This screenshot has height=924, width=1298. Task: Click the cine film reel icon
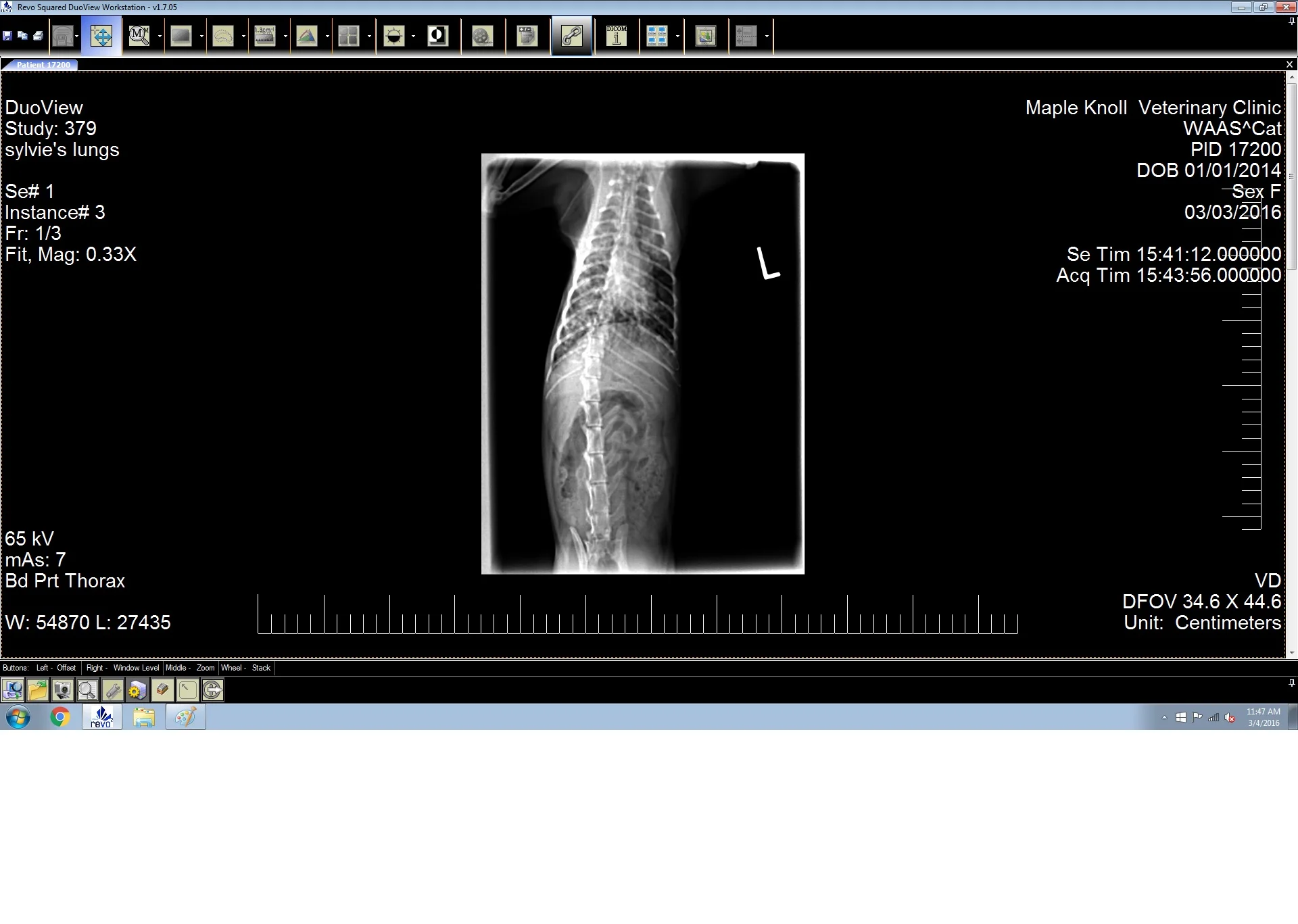(x=482, y=36)
